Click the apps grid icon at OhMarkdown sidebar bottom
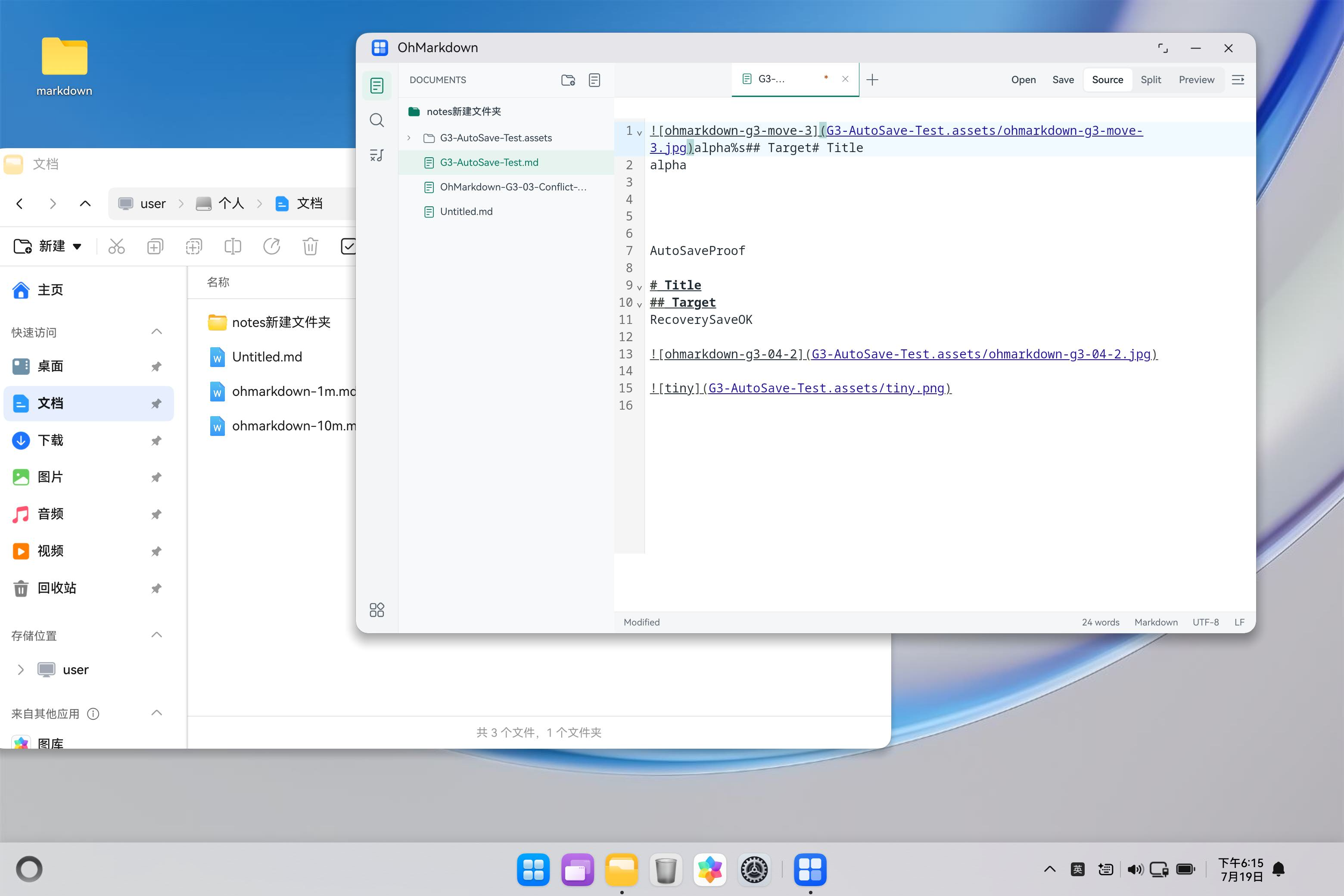This screenshot has width=1344, height=896. (x=376, y=610)
